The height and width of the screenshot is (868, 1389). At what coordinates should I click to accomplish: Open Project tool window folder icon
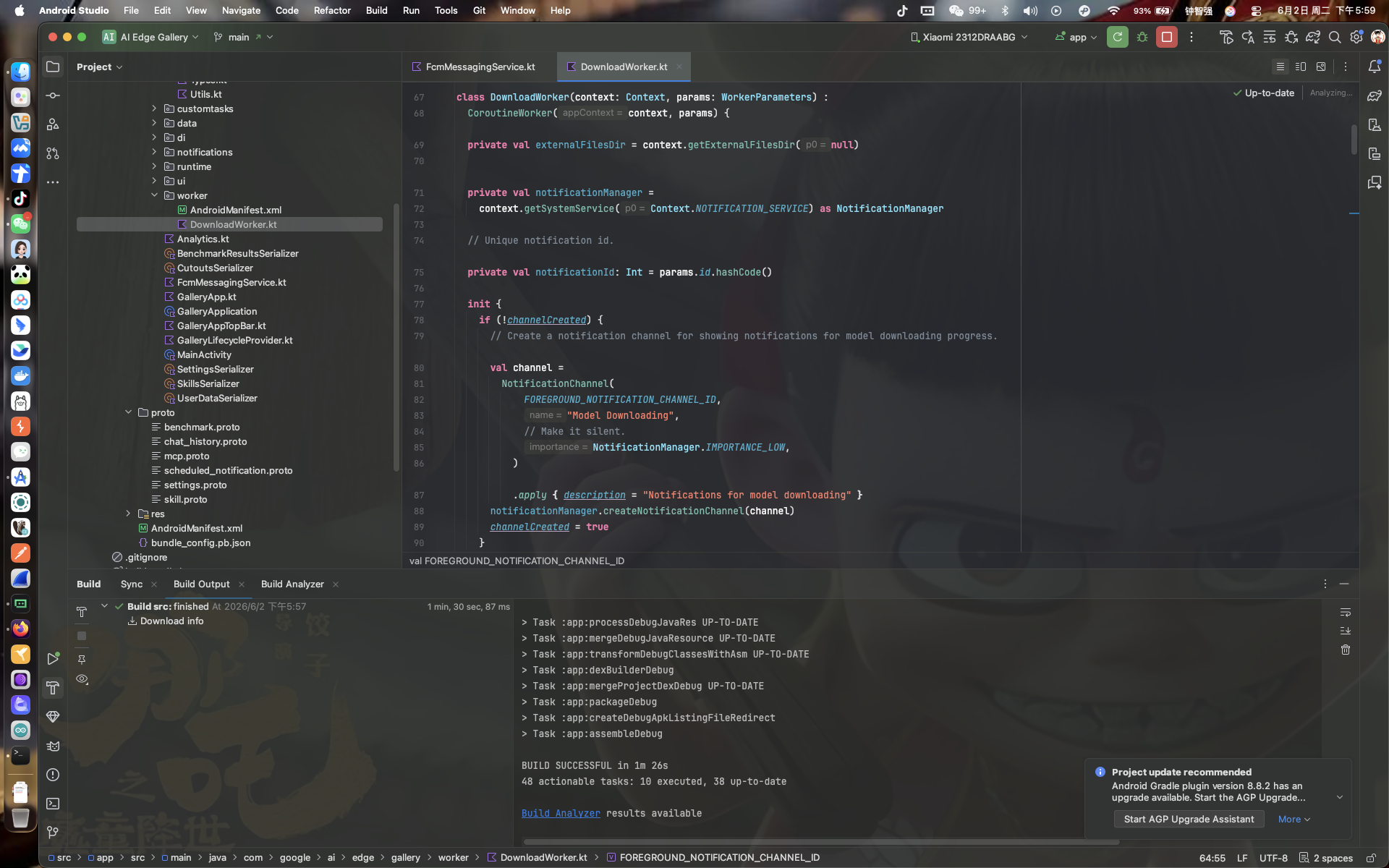(53, 67)
